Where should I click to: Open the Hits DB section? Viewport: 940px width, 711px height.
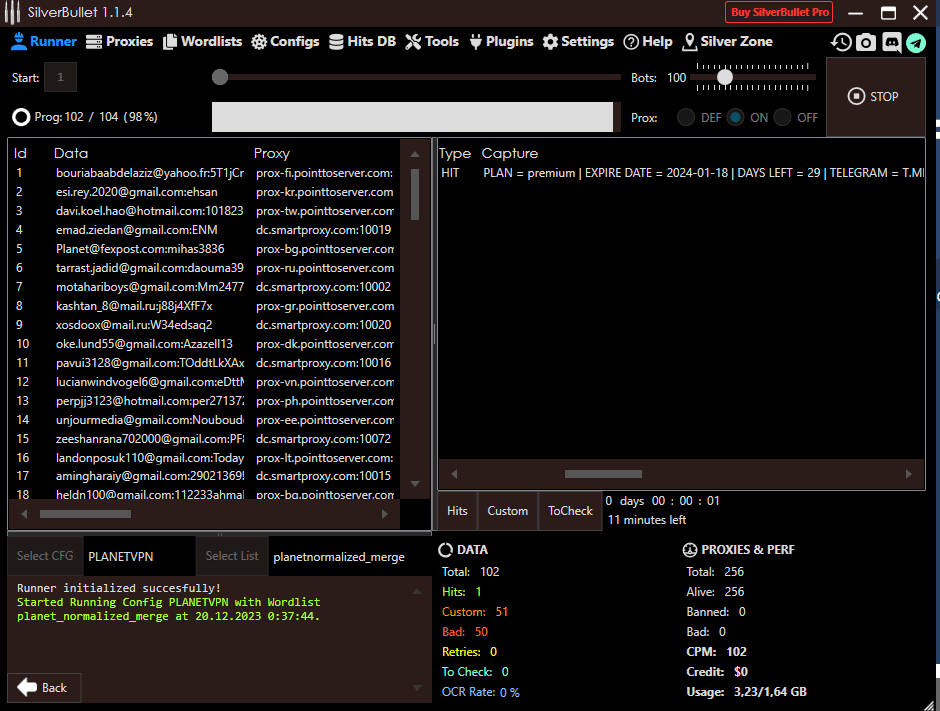click(x=362, y=42)
